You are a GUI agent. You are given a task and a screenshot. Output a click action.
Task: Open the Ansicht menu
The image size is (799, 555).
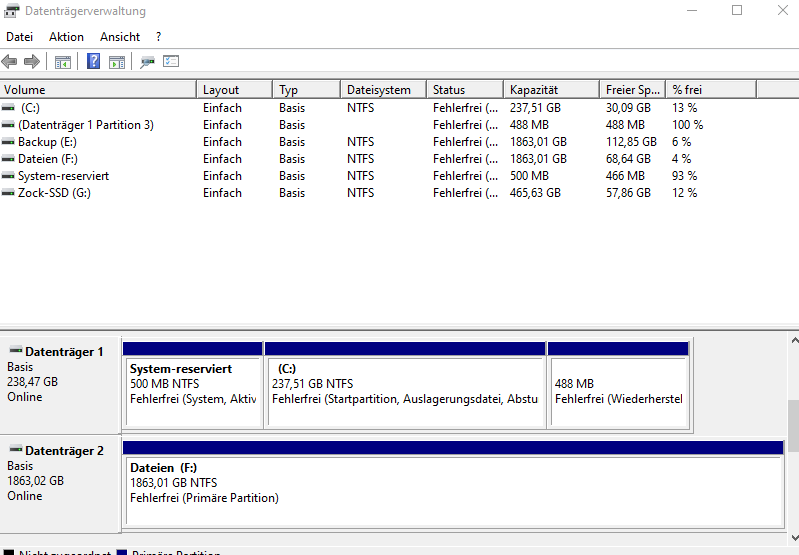tap(120, 37)
